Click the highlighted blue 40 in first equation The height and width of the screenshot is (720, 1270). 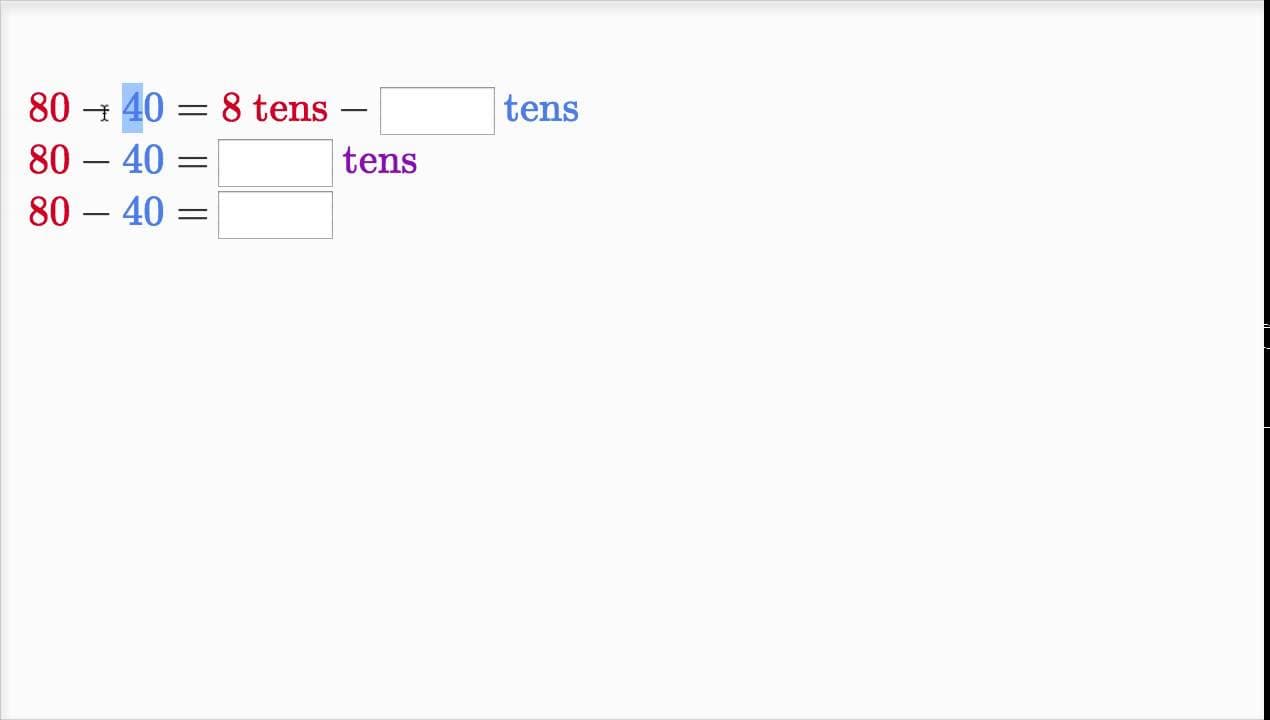coord(143,108)
